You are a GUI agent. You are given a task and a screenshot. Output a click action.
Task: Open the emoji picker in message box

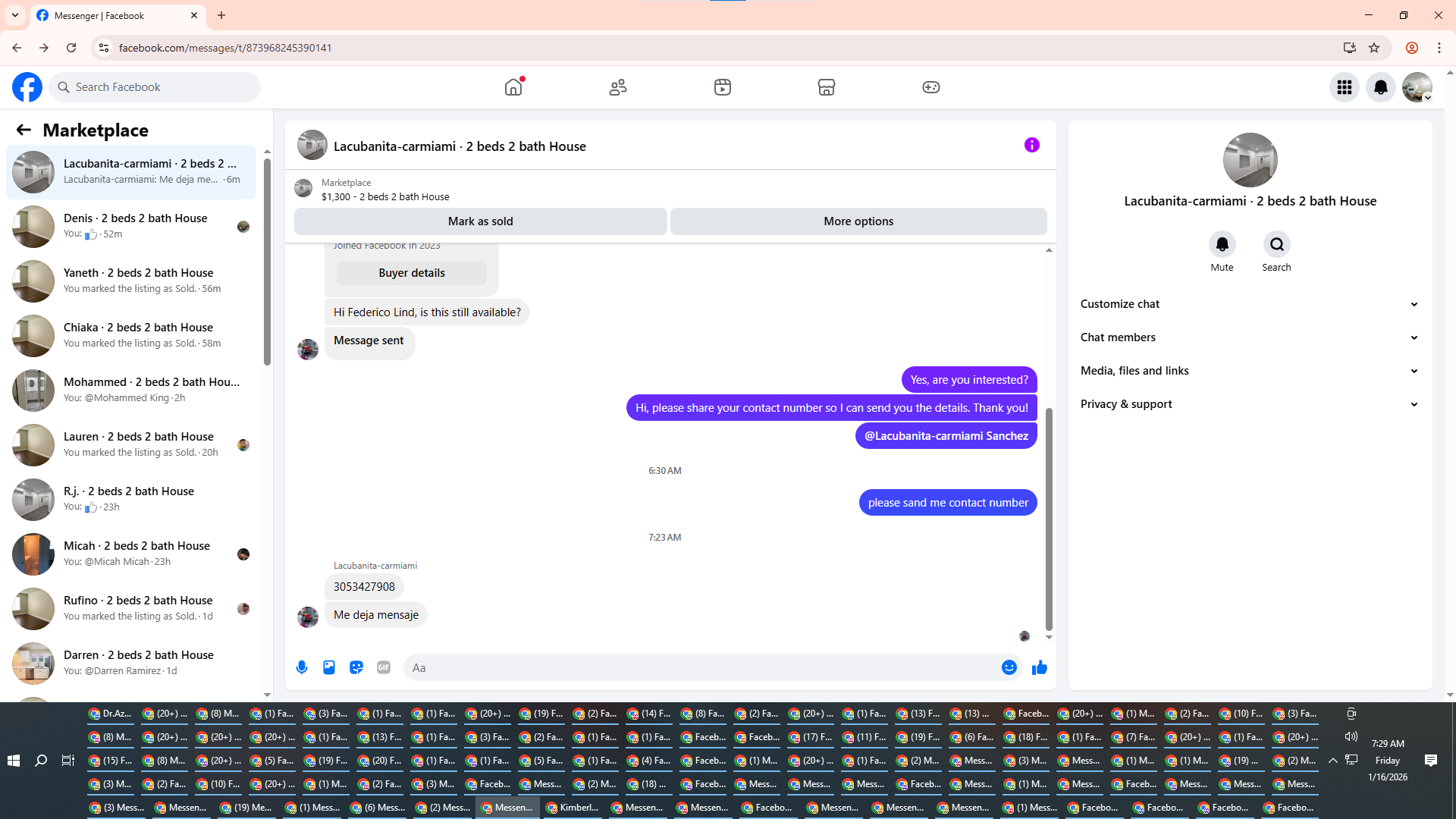click(1009, 667)
